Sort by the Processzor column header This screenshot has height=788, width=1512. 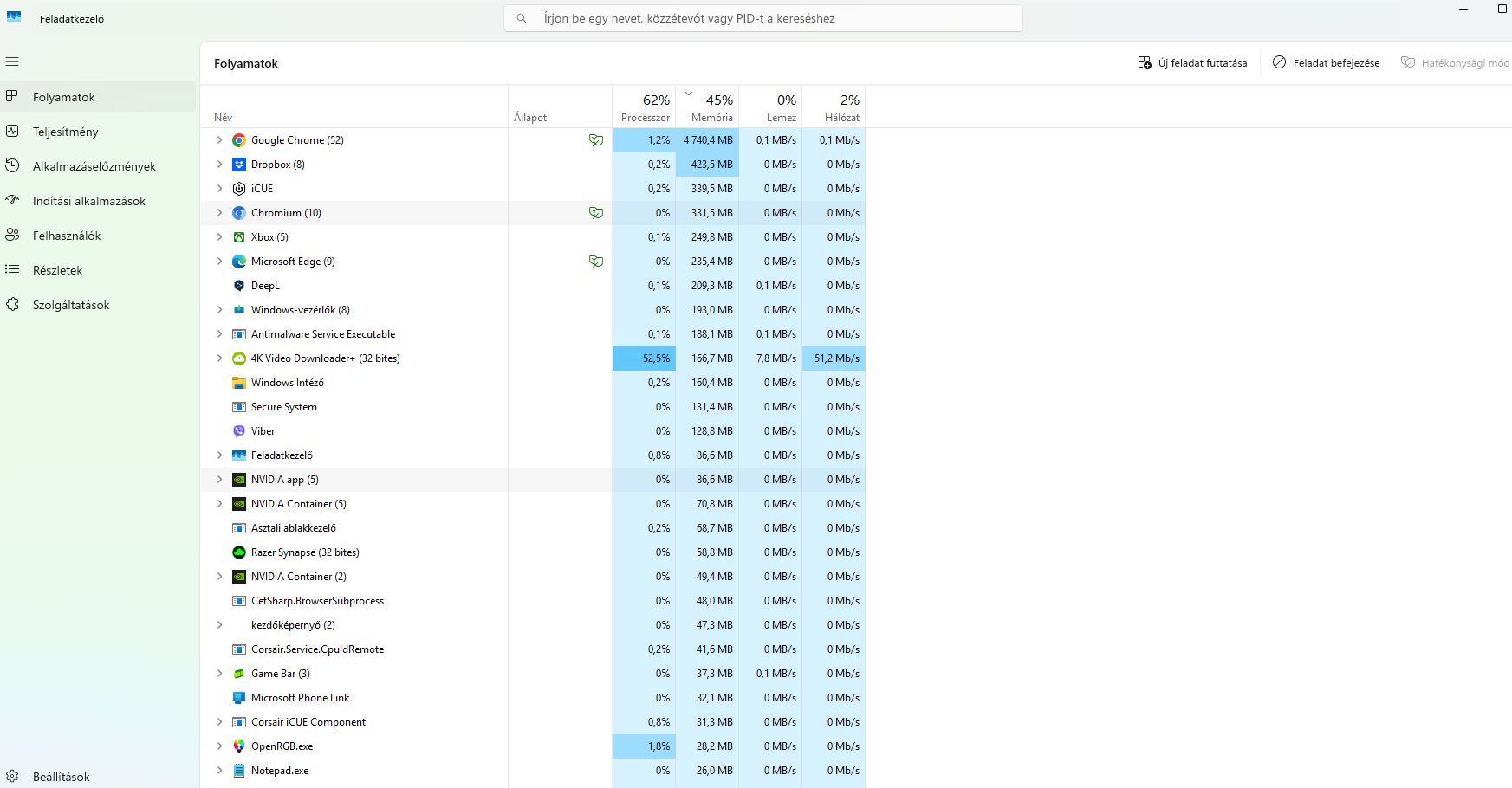[x=644, y=107]
